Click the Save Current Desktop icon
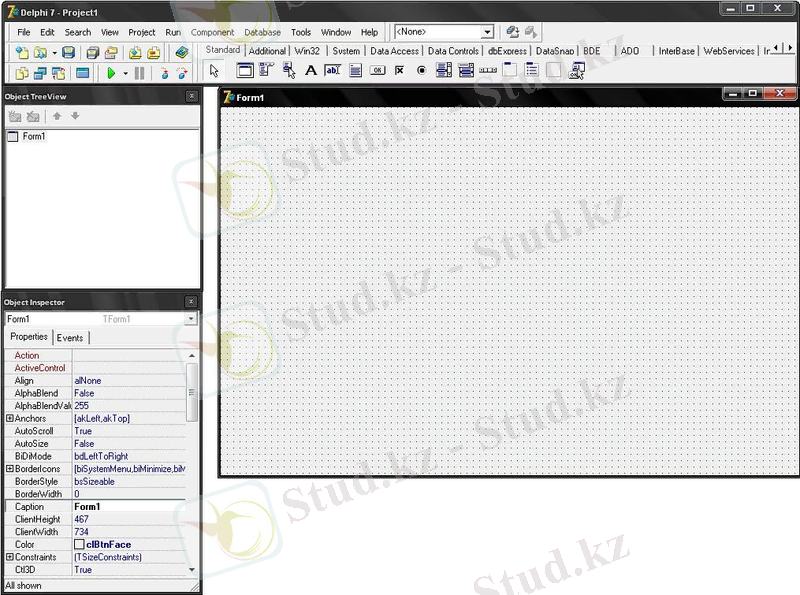This screenshot has height=595, width=800. 513,32
